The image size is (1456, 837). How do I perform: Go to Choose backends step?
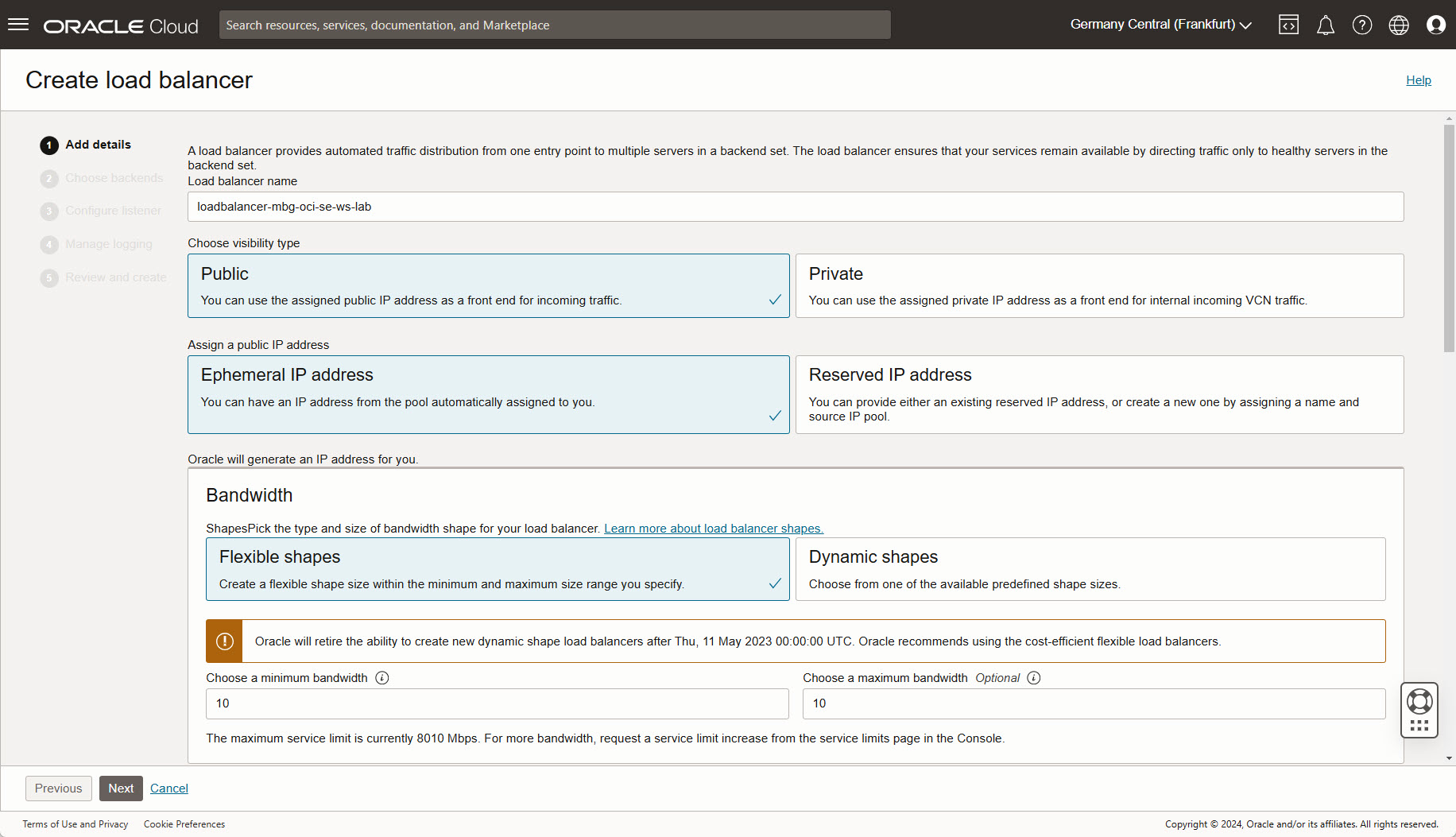click(x=102, y=178)
